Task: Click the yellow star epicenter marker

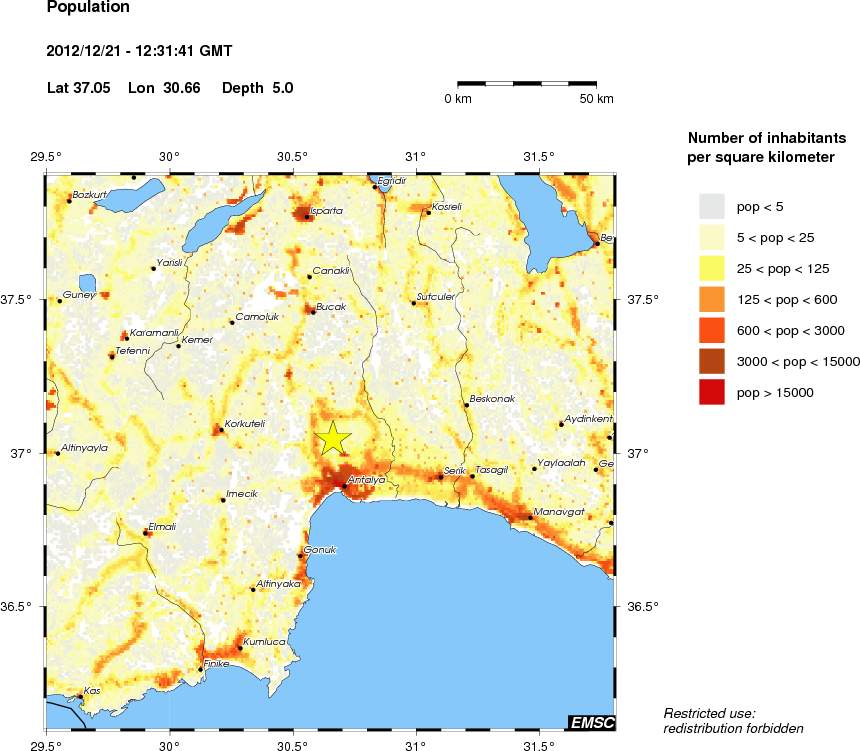Action: [x=333, y=439]
